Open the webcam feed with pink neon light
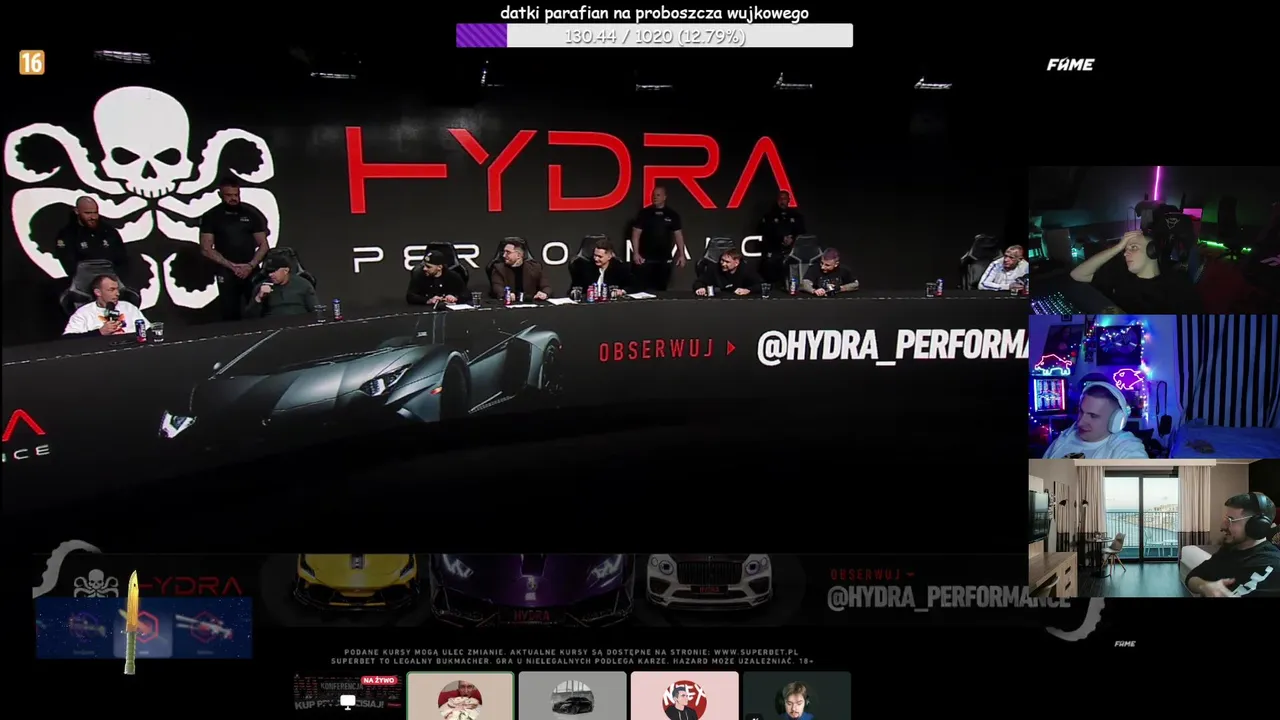The width and height of the screenshot is (1280, 720). pyautogui.click(x=1154, y=240)
